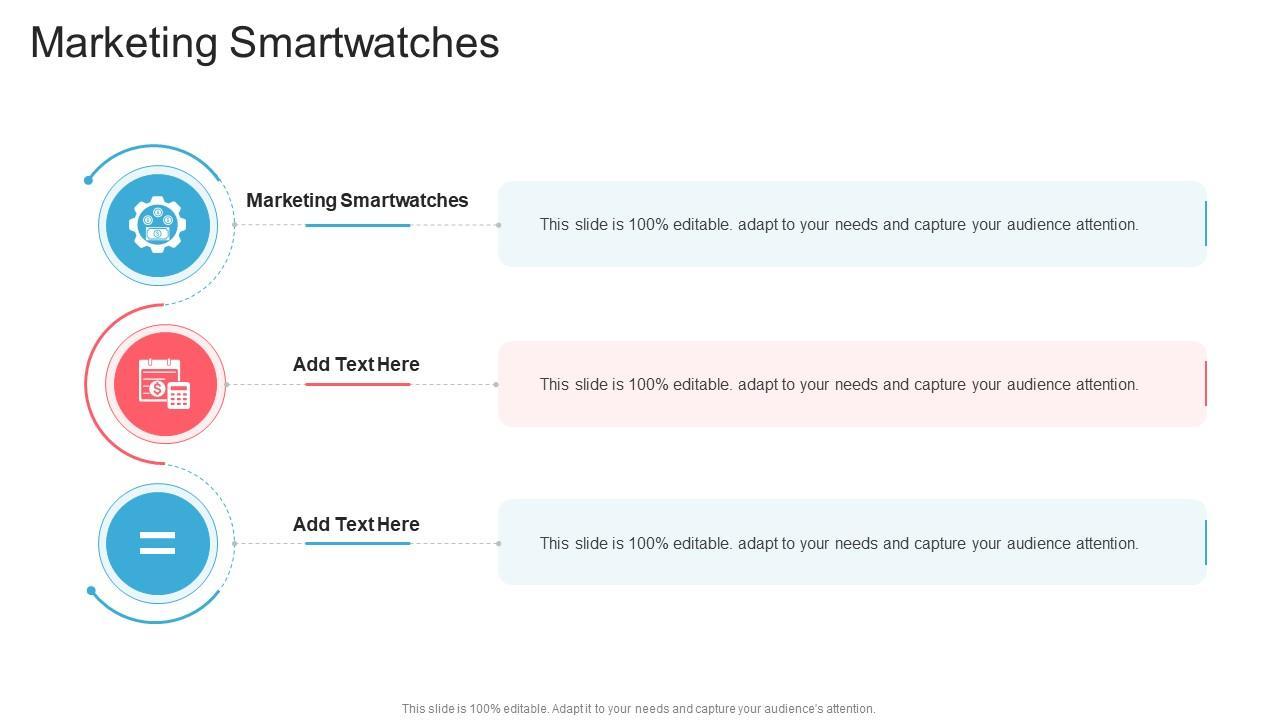Click the red arc around the calendar icon
Screen dimensions: 1280x720
86,384
